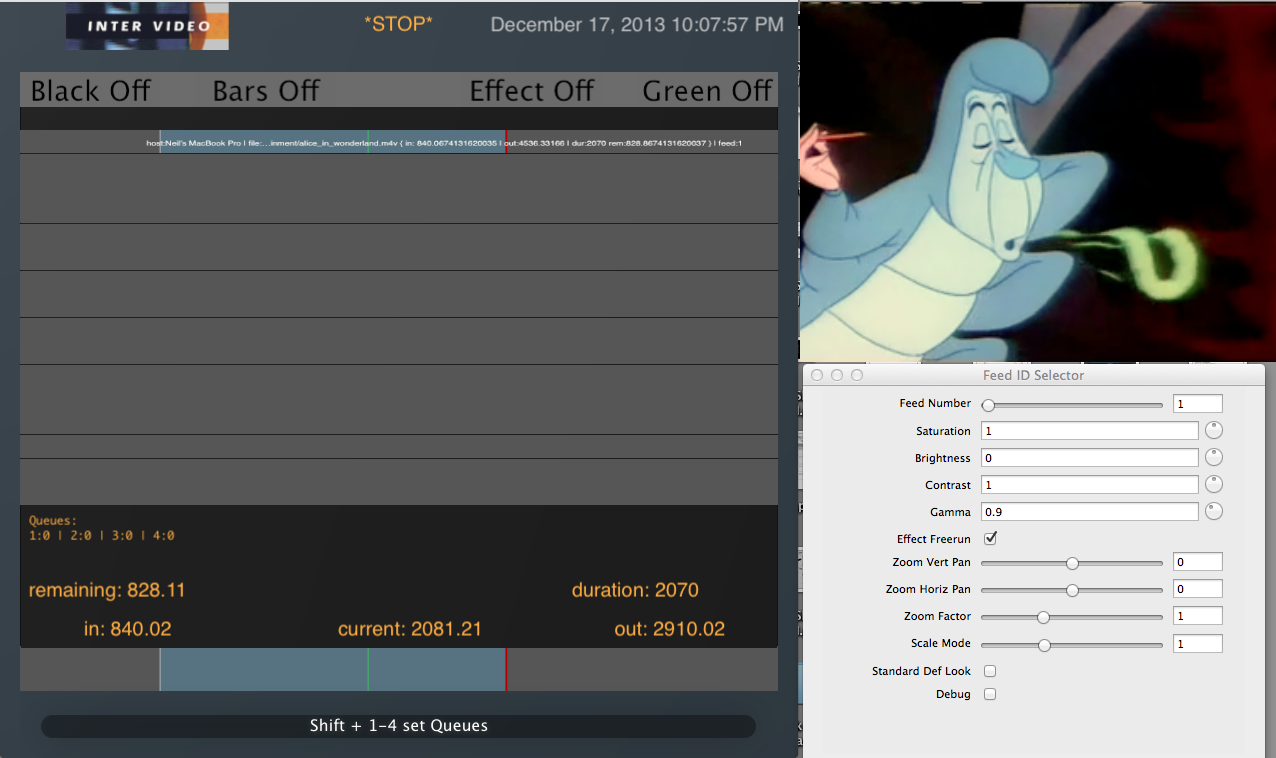Click the Inter Video logo
Image resolution: width=1276 pixels, height=758 pixels.
tap(147, 26)
